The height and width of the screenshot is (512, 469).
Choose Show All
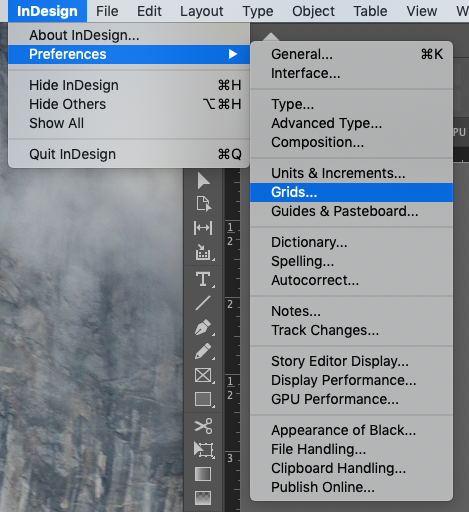coord(129,123)
